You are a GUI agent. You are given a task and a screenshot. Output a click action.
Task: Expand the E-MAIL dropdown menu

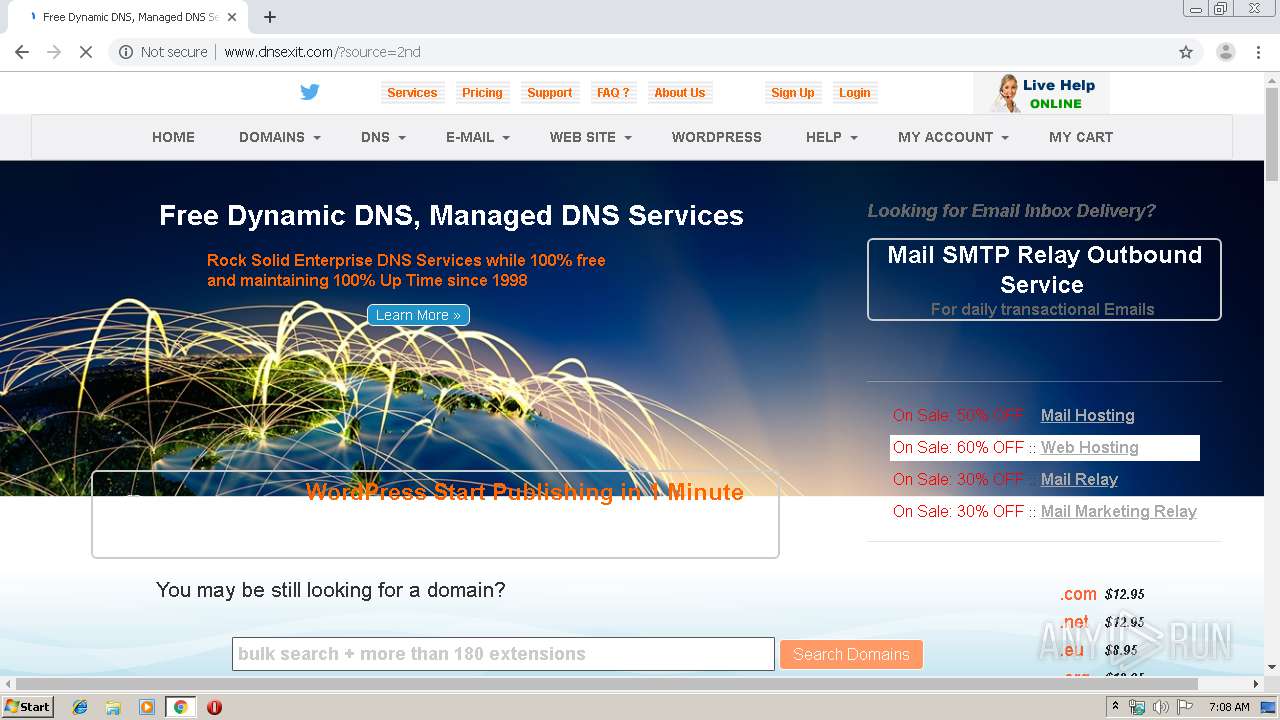point(477,137)
